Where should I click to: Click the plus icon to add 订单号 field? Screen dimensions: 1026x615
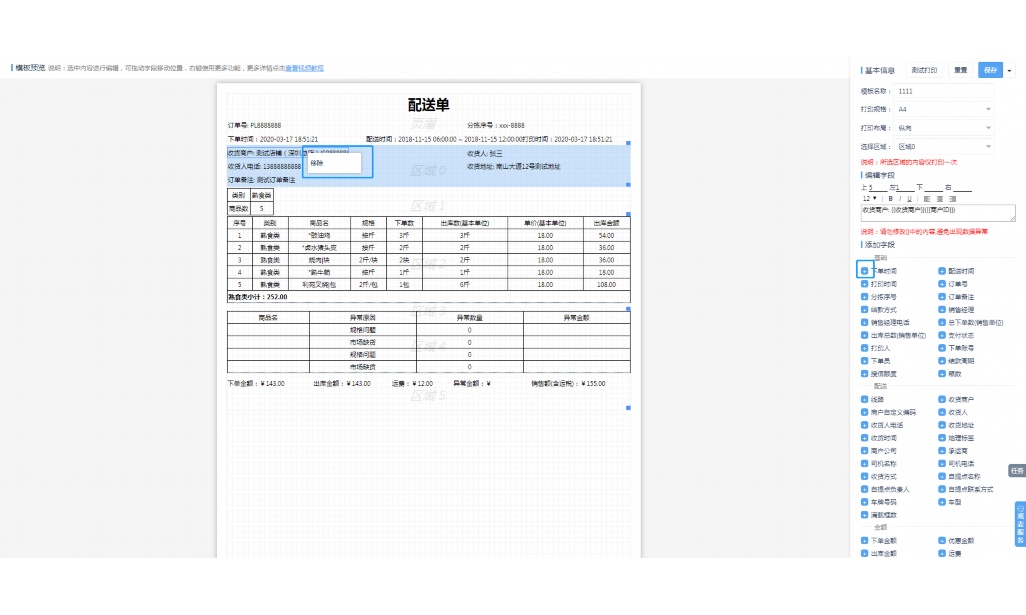[941, 284]
